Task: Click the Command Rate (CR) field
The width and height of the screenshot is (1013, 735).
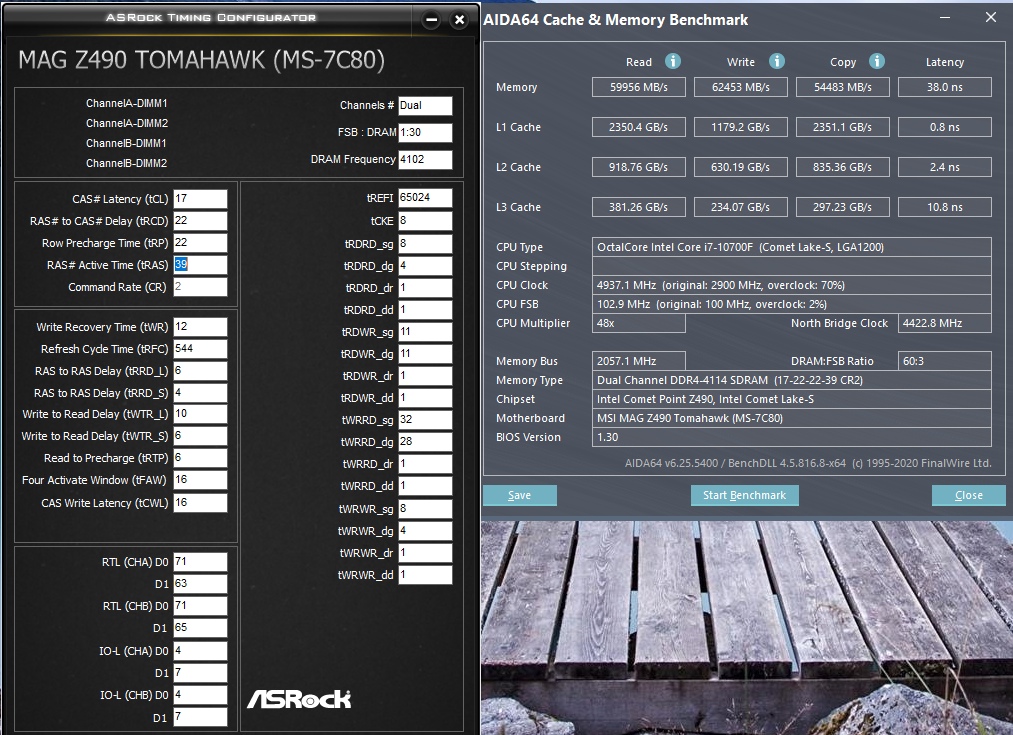Action: [x=200, y=287]
